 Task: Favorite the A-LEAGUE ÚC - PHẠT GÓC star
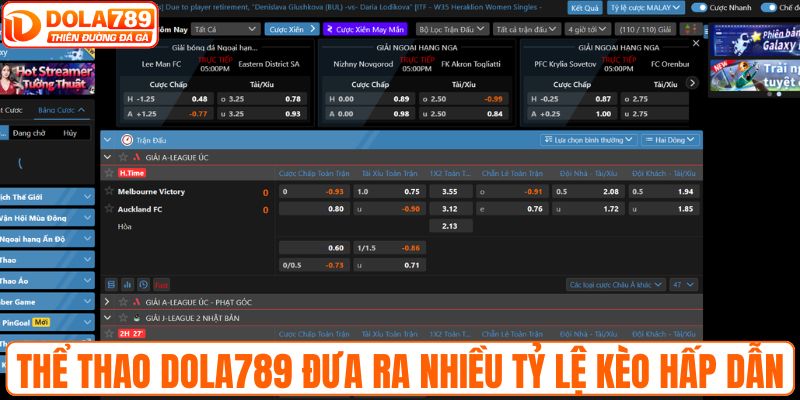123,302
